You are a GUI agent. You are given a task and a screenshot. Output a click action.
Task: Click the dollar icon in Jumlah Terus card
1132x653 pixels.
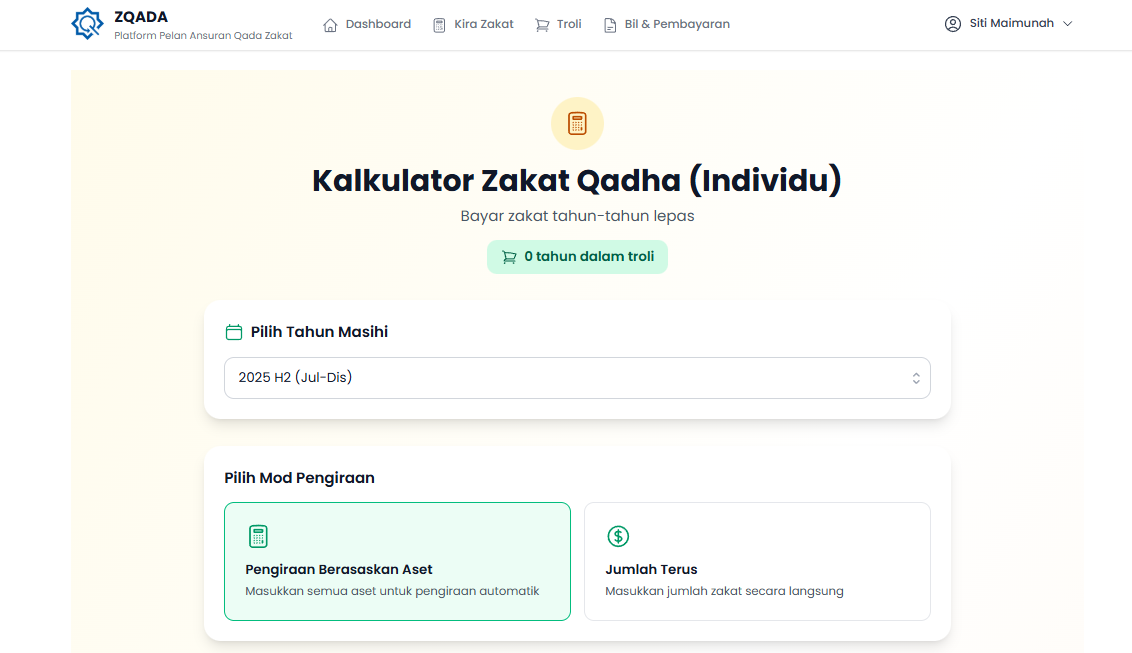[x=618, y=536]
